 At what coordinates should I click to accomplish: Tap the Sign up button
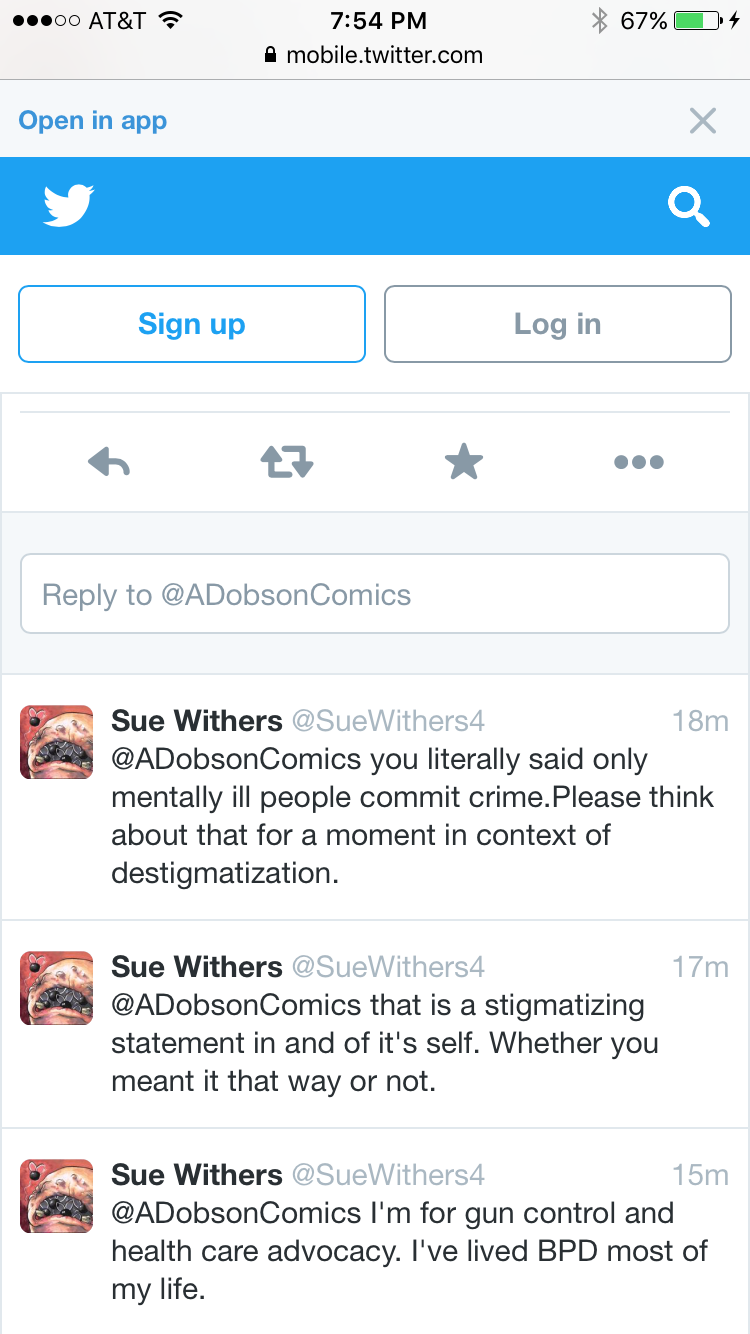[x=192, y=324]
